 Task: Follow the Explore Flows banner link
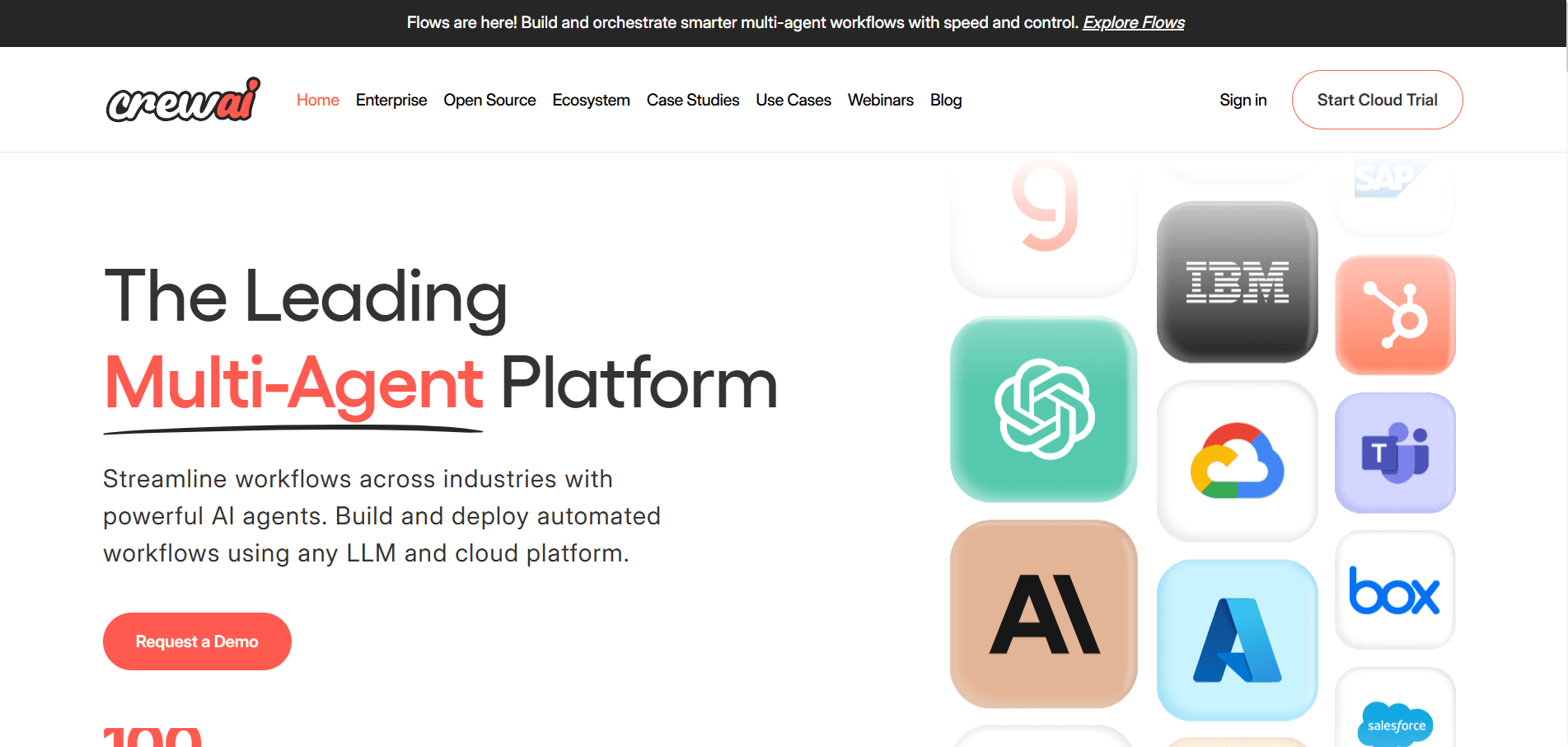pos(1134,22)
